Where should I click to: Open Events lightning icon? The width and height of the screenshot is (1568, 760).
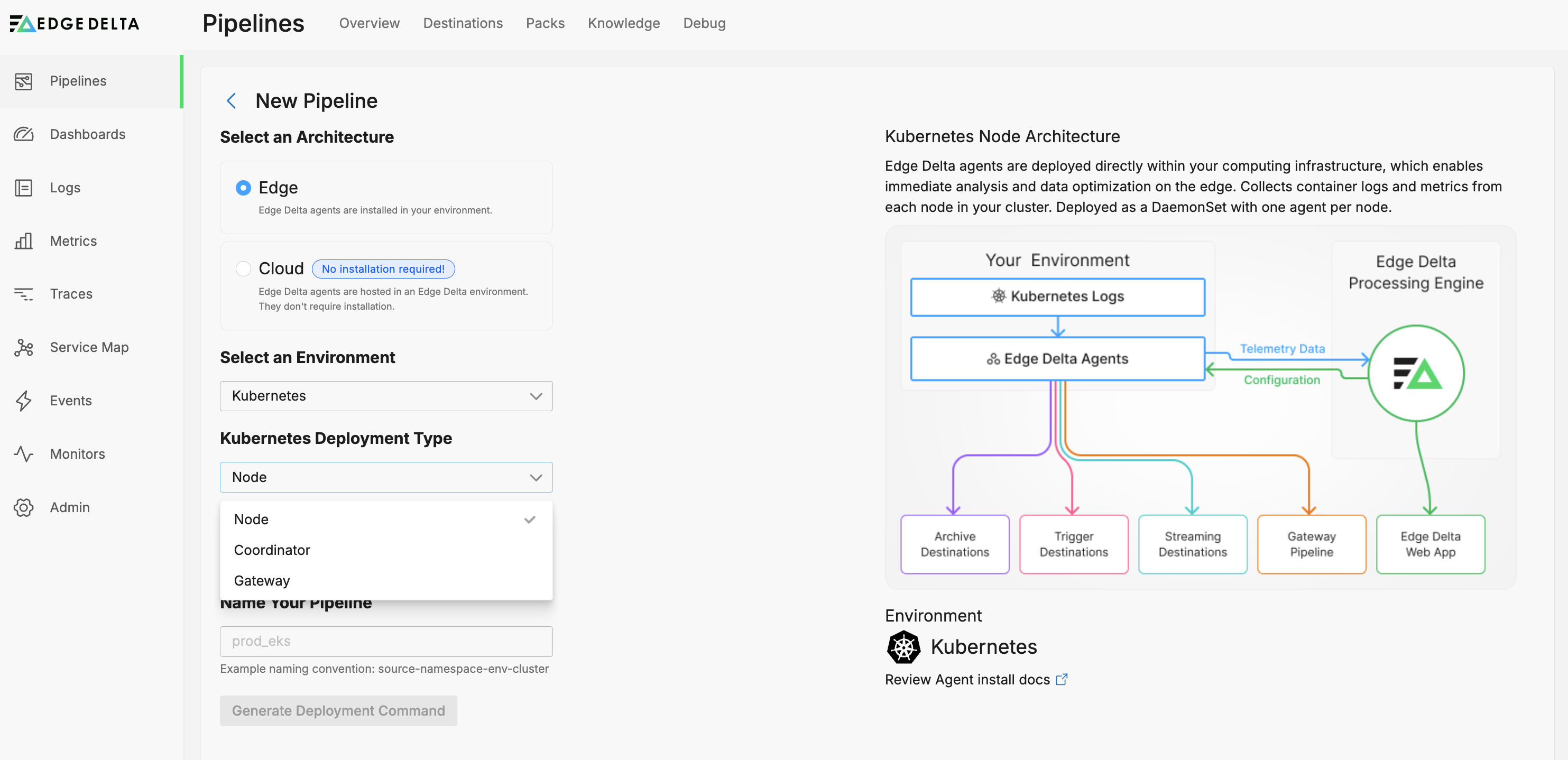coord(24,401)
